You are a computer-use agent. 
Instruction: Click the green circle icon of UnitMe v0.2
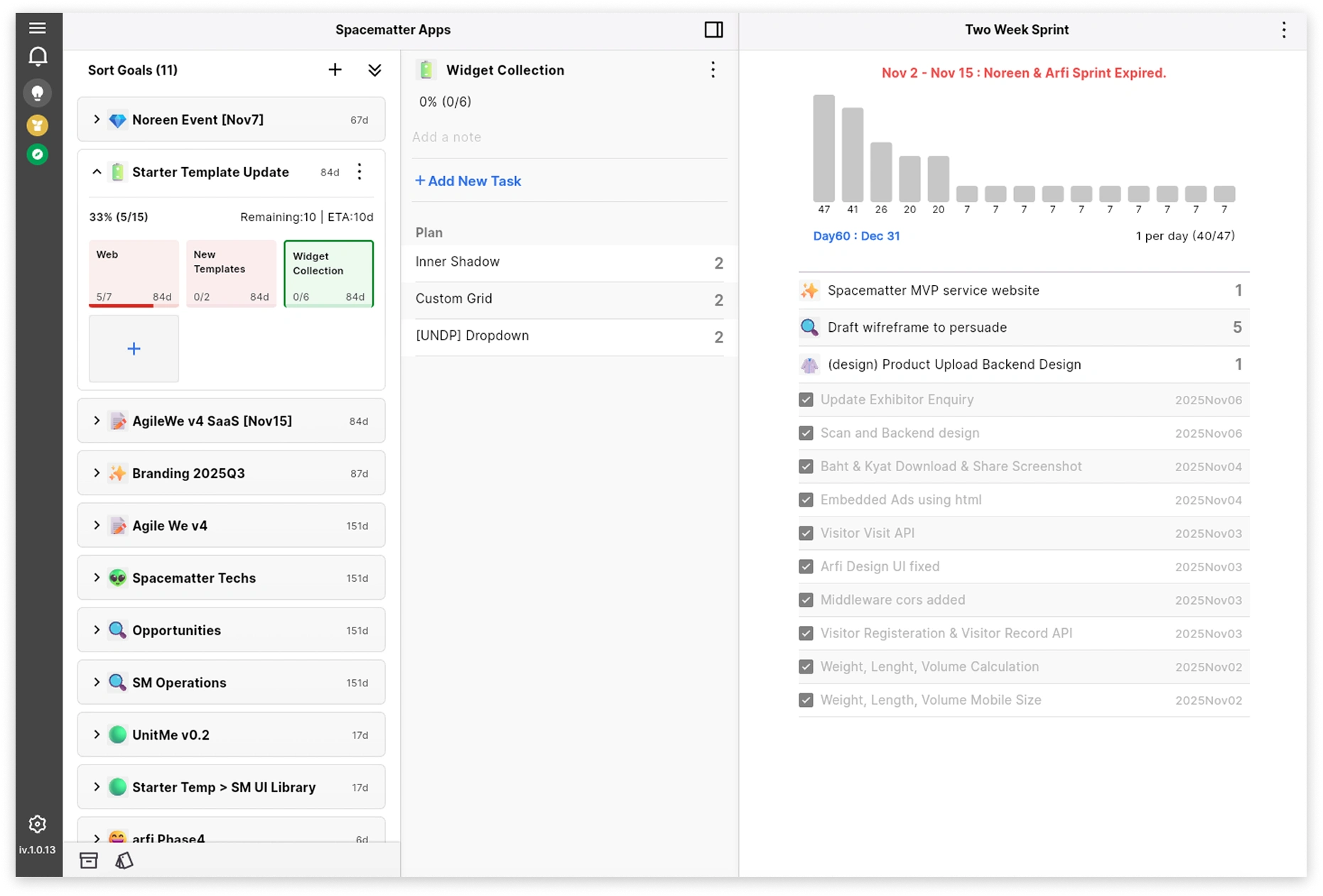tap(118, 735)
